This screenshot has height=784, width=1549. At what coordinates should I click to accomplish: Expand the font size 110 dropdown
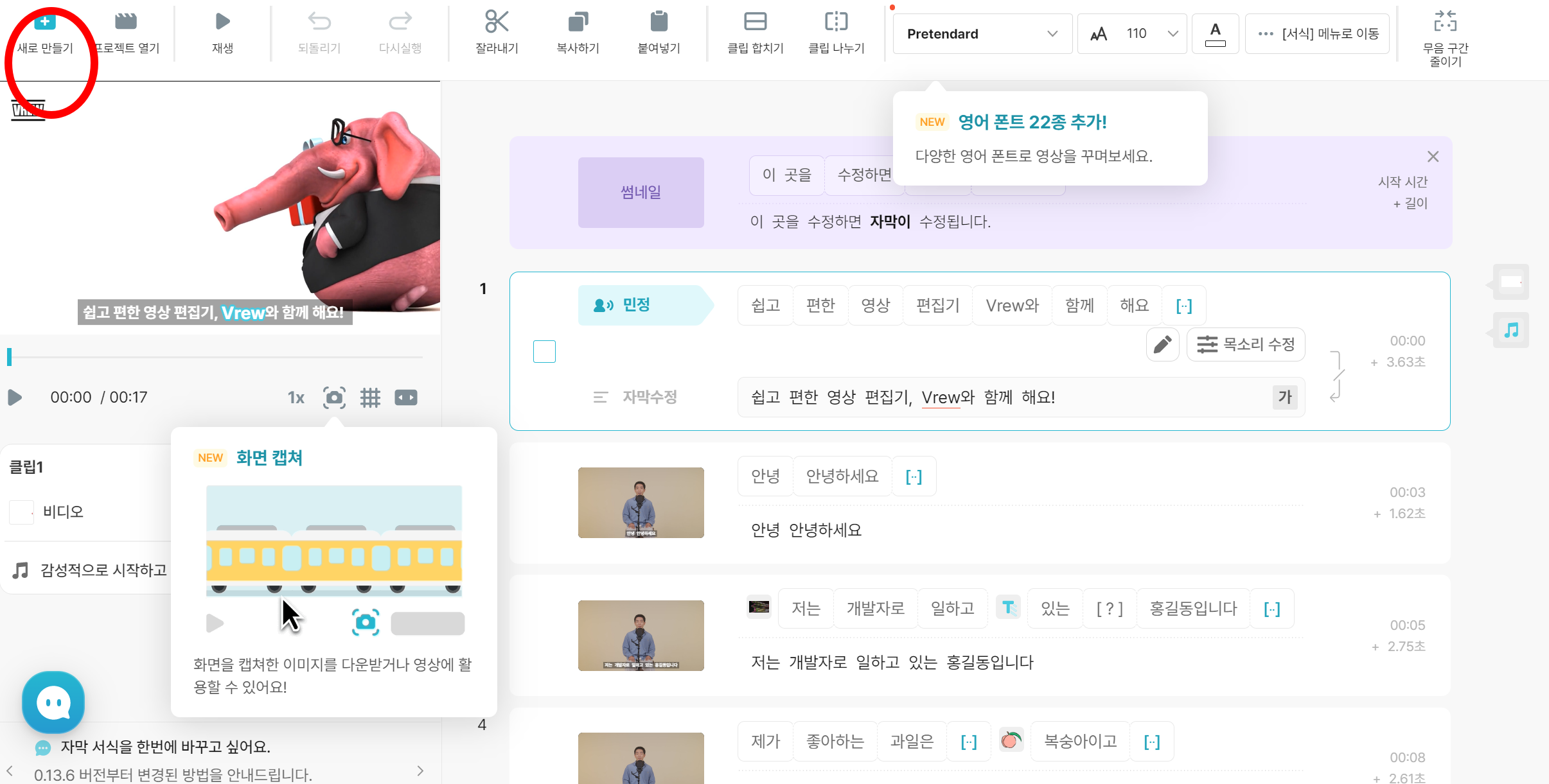1173,33
